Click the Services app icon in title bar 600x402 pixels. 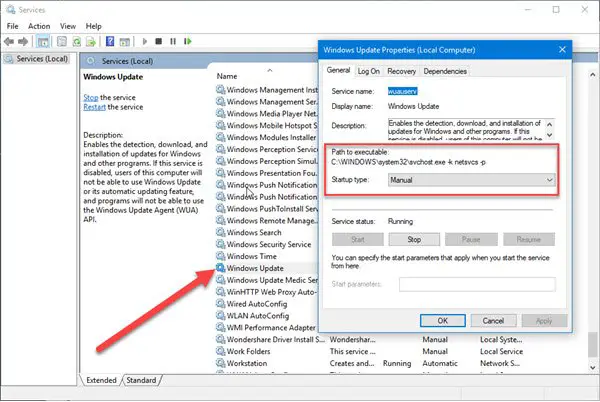pyautogui.click(x=10, y=9)
